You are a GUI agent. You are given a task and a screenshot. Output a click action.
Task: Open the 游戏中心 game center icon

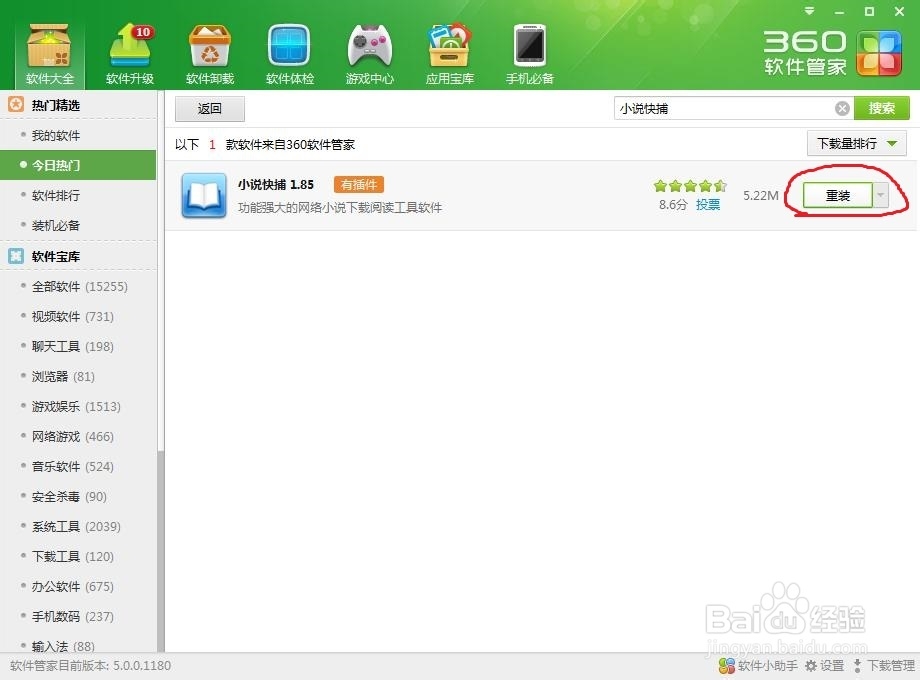pyautogui.click(x=369, y=54)
